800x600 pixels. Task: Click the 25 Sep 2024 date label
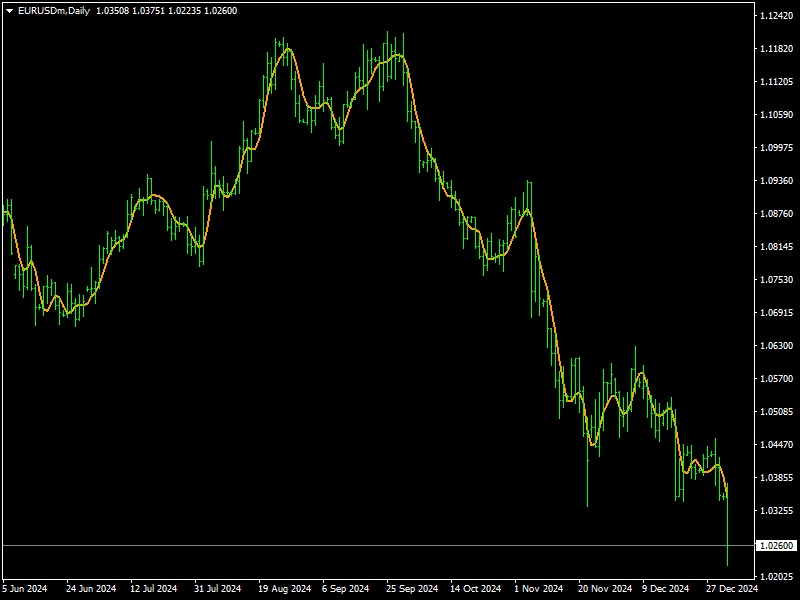tap(412, 589)
